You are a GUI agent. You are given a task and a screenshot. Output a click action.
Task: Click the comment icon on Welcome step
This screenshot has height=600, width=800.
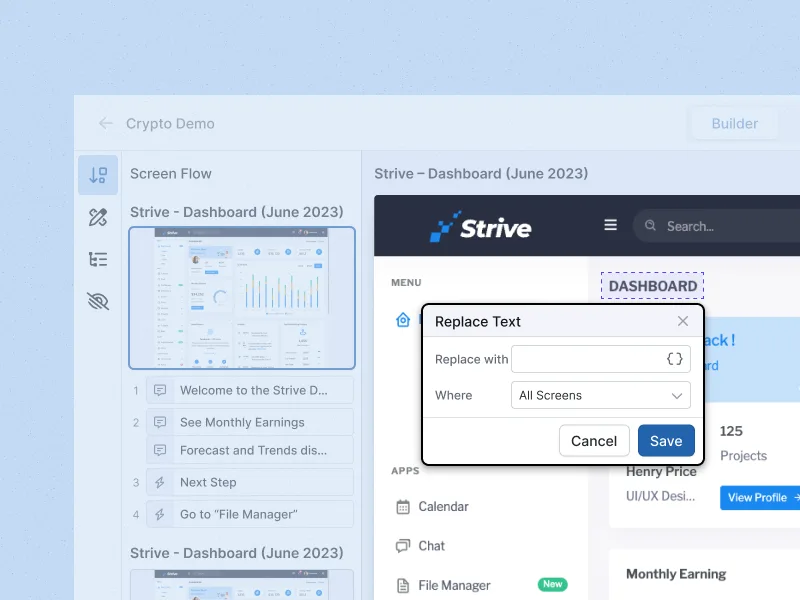click(x=160, y=391)
